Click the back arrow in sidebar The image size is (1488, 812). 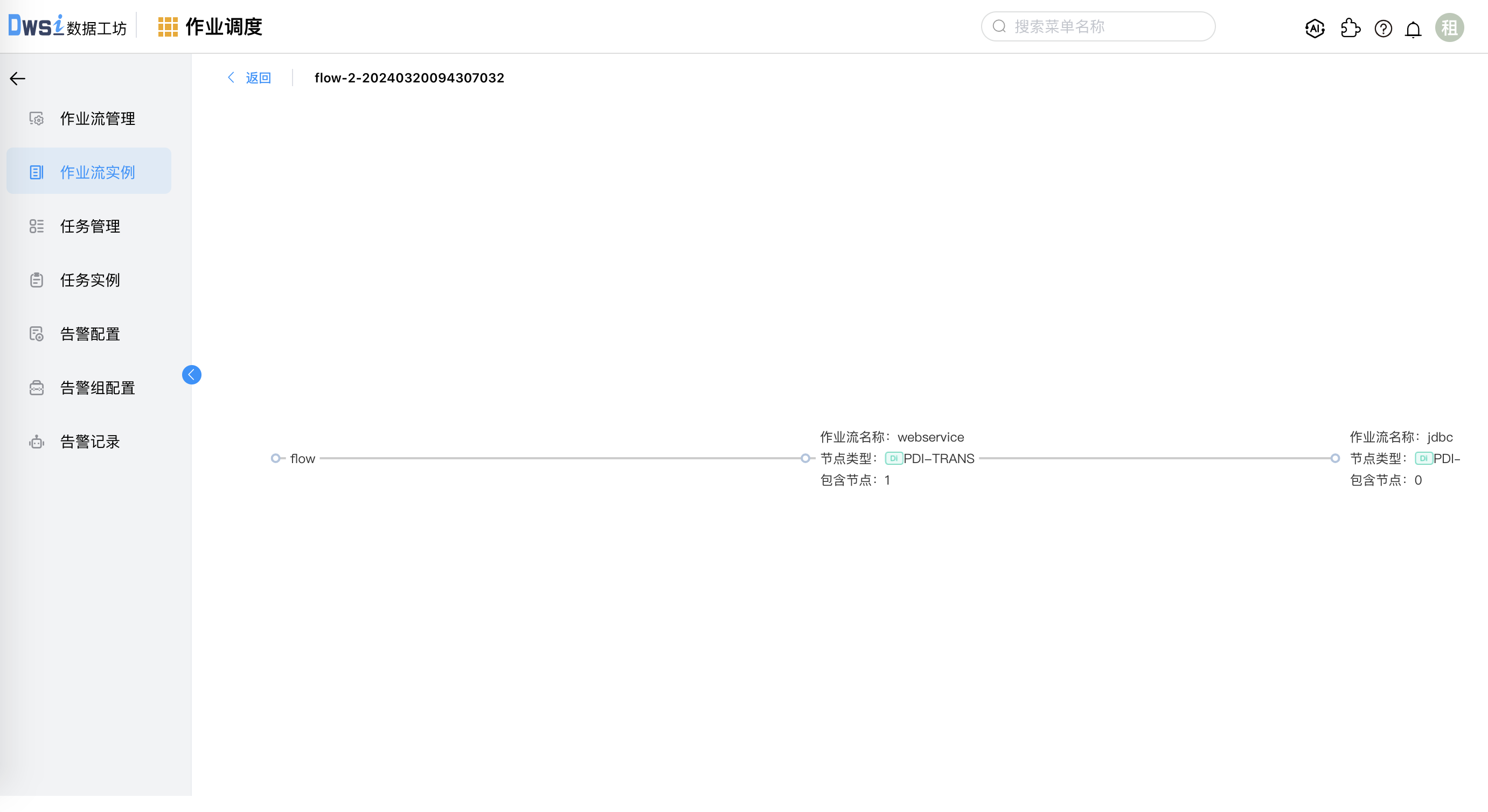pyautogui.click(x=17, y=79)
